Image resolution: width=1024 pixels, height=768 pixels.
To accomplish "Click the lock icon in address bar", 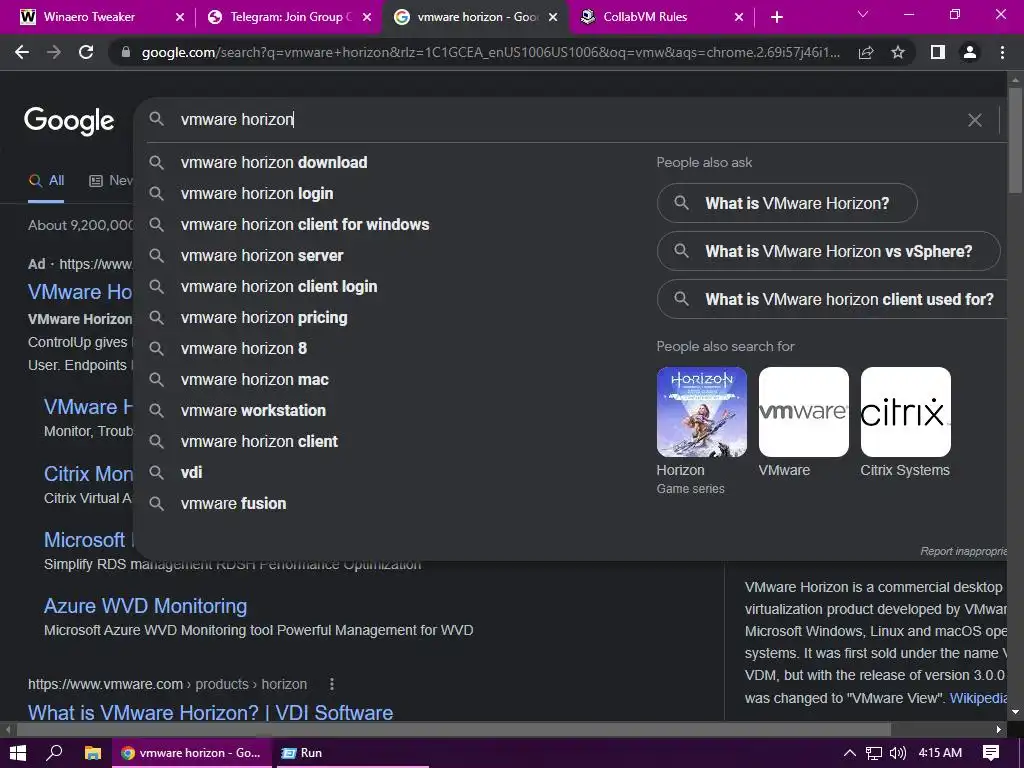I will (126, 52).
